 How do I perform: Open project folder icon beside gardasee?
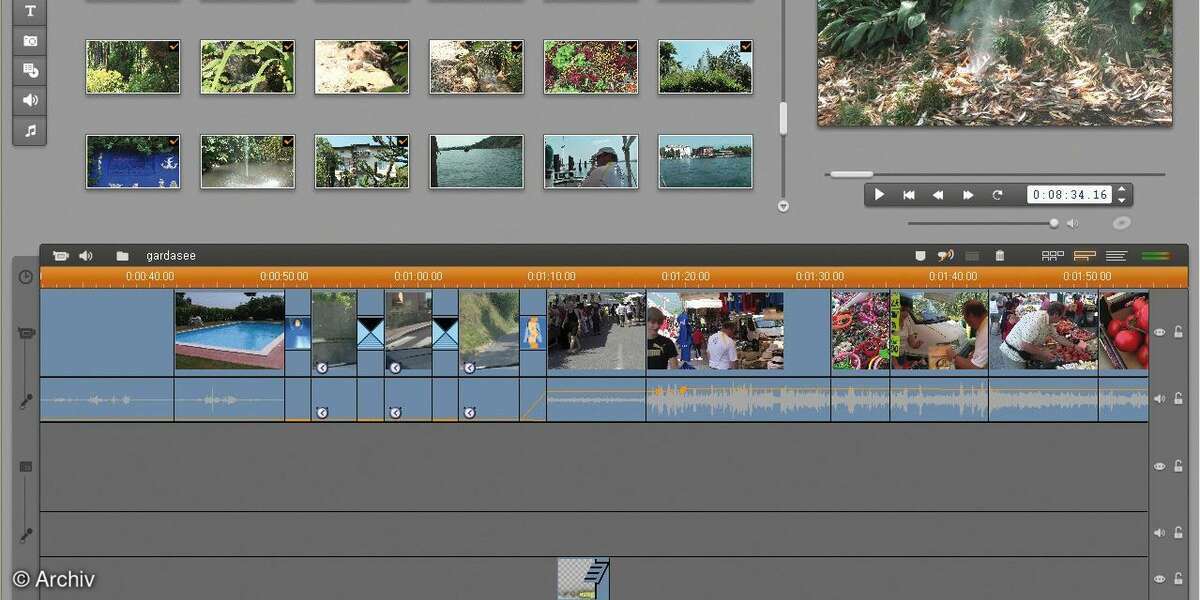(x=122, y=256)
